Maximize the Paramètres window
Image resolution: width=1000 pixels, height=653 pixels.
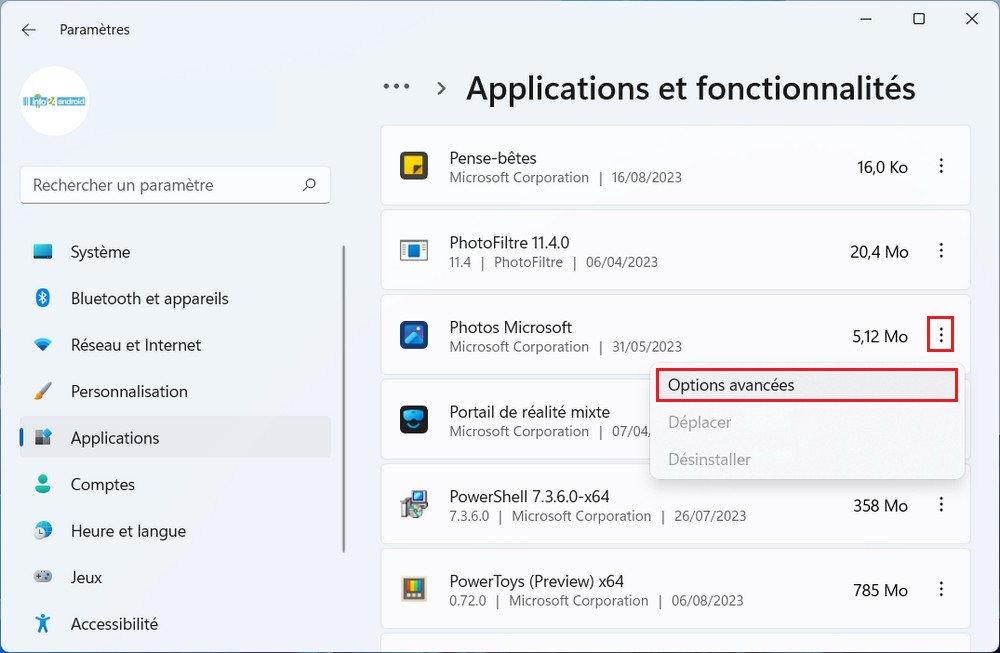[919, 19]
